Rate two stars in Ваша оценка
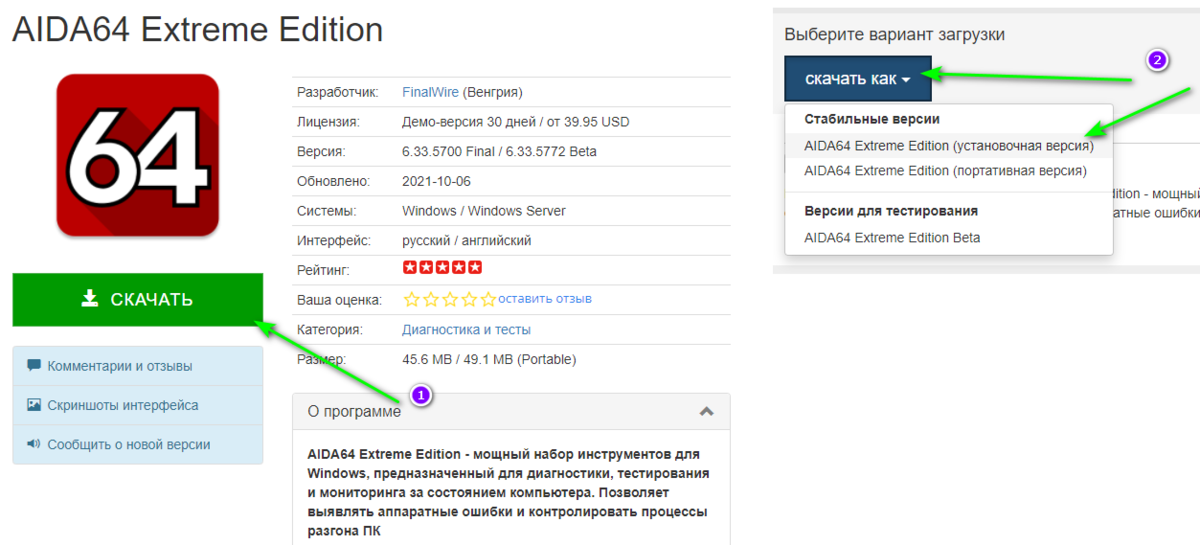The height and width of the screenshot is (545, 1200). point(430,299)
